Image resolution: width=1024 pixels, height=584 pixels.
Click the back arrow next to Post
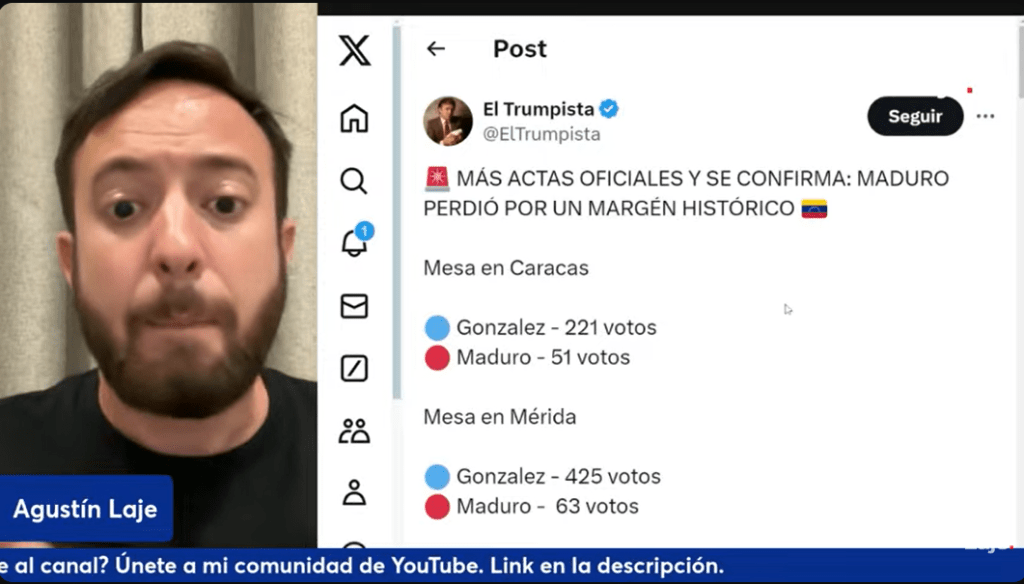[436, 48]
